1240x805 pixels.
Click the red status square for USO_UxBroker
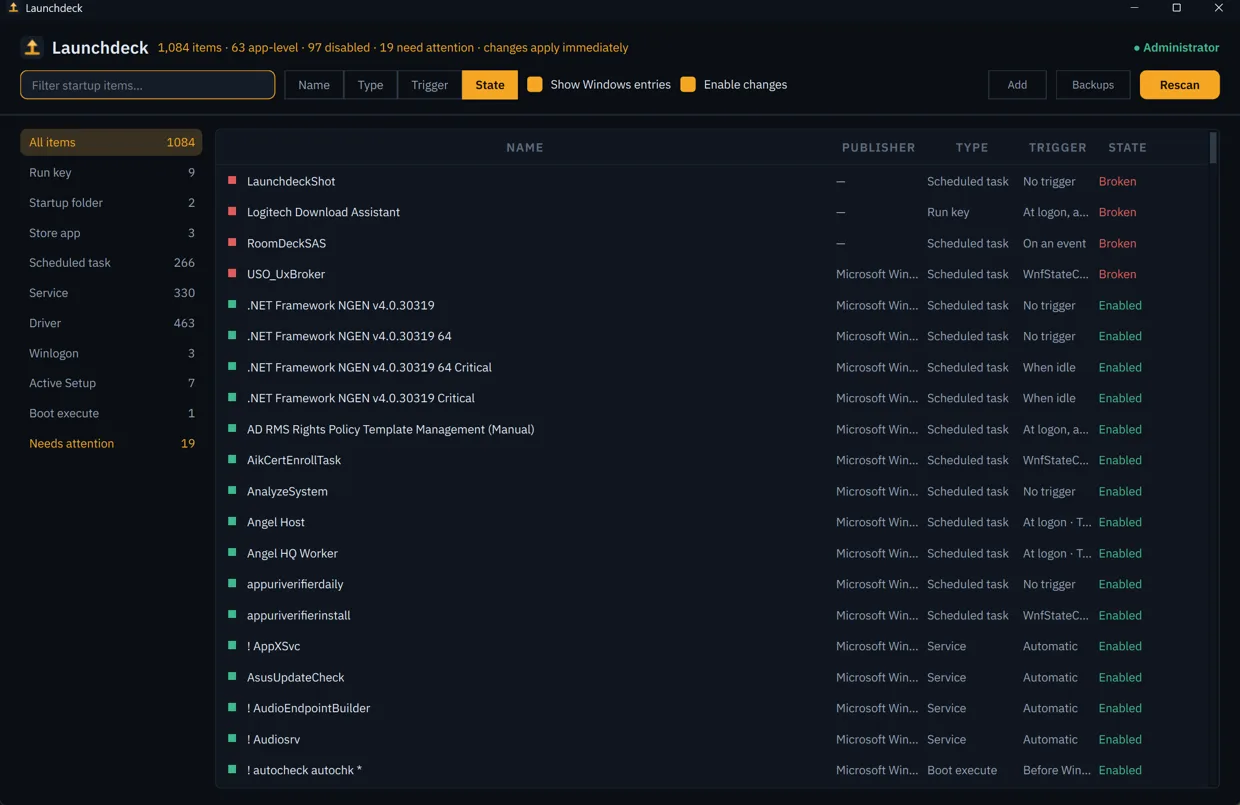coord(232,274)
